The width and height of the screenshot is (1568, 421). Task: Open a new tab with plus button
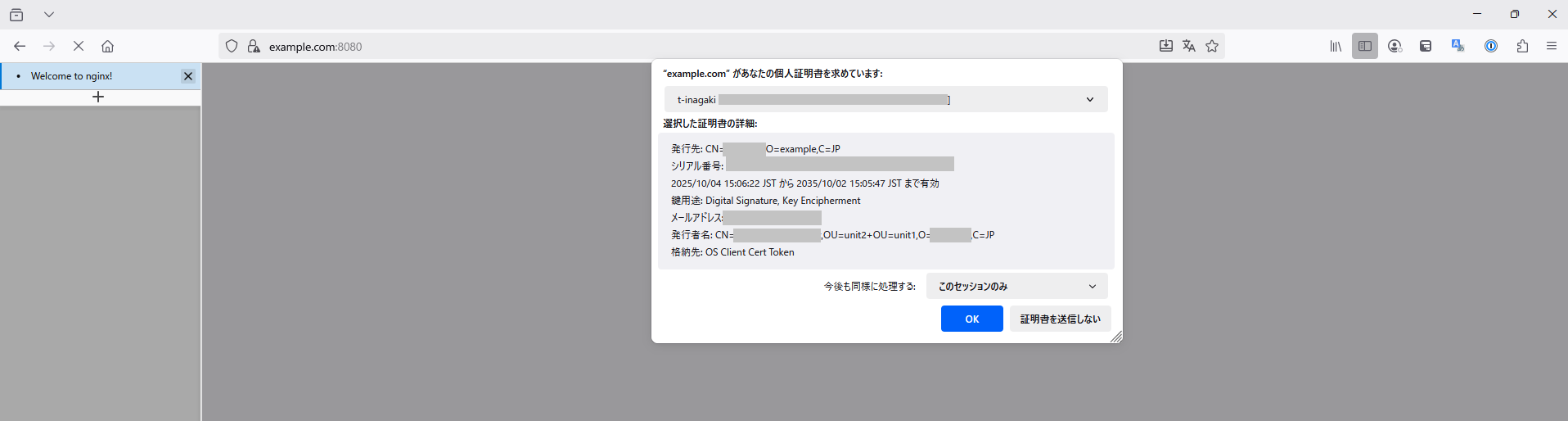[98, 97]
